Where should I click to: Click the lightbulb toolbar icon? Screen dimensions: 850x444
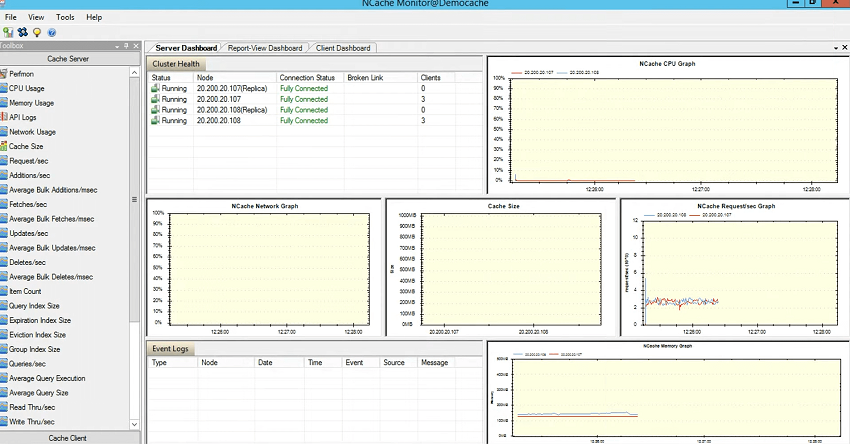(x=37, y=33)
